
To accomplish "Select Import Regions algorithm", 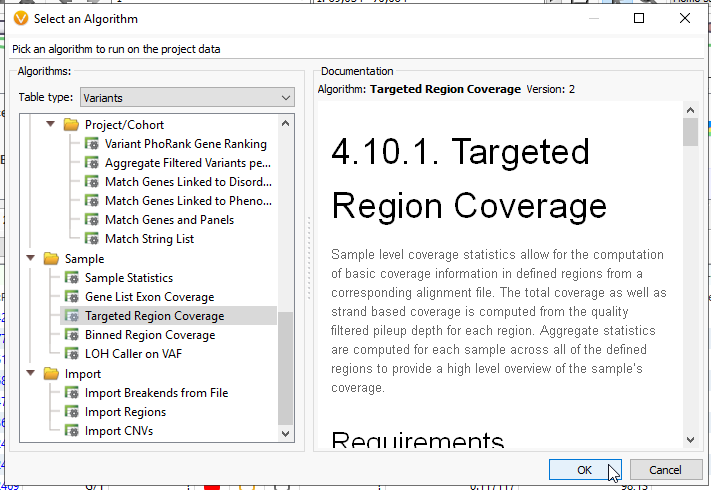I will (x=125, y=412).
